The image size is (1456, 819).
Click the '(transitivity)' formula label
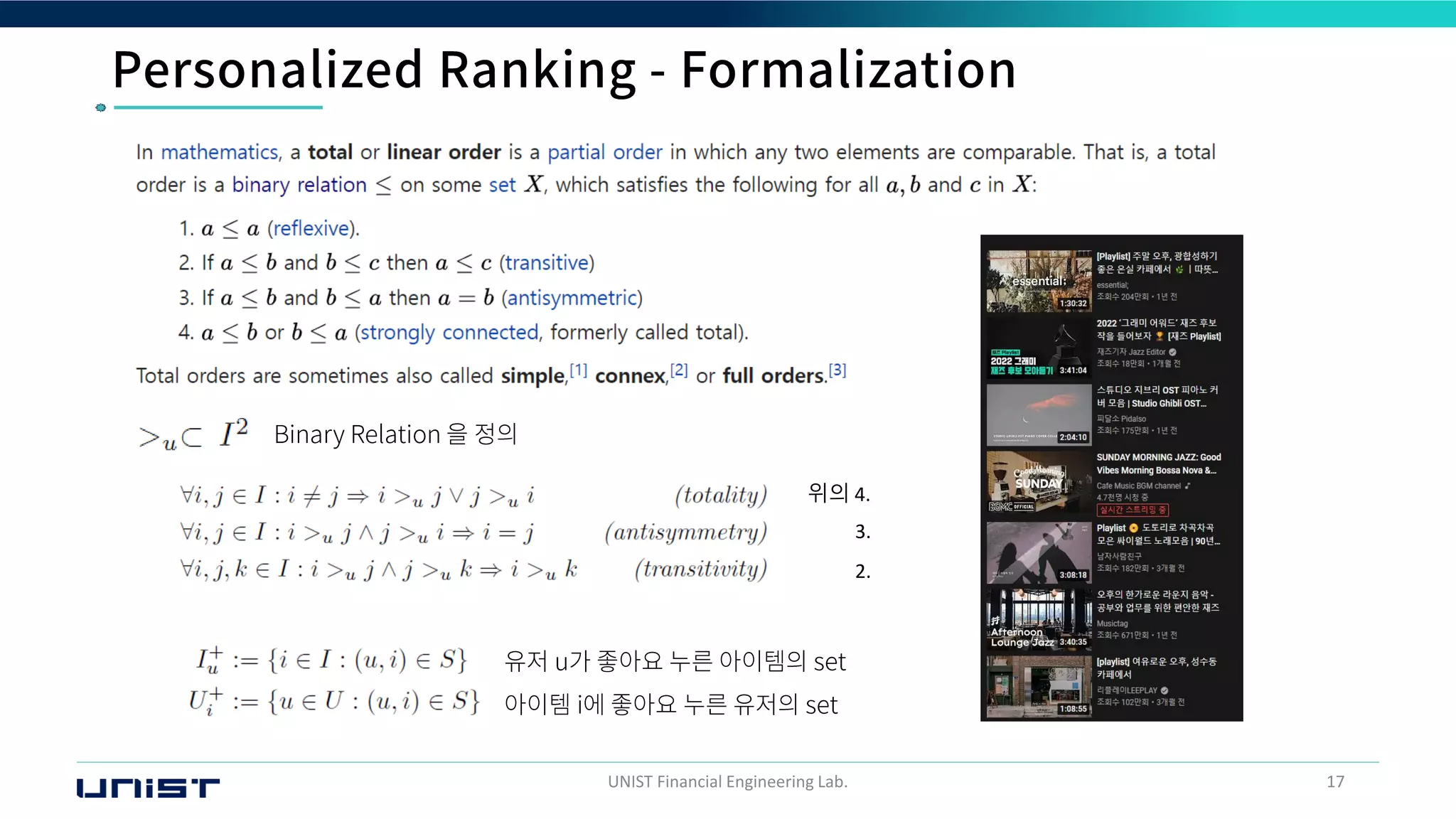[701, 569]
